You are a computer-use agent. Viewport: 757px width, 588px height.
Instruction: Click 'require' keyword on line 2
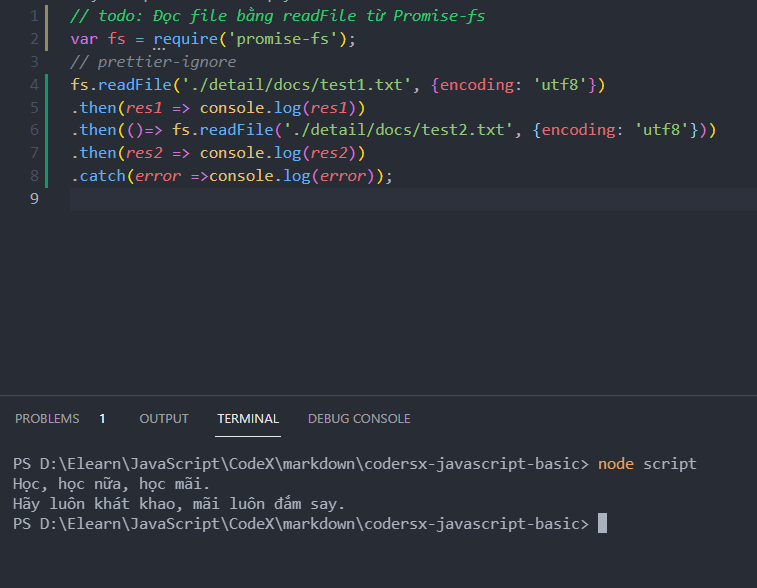(185, 39)
